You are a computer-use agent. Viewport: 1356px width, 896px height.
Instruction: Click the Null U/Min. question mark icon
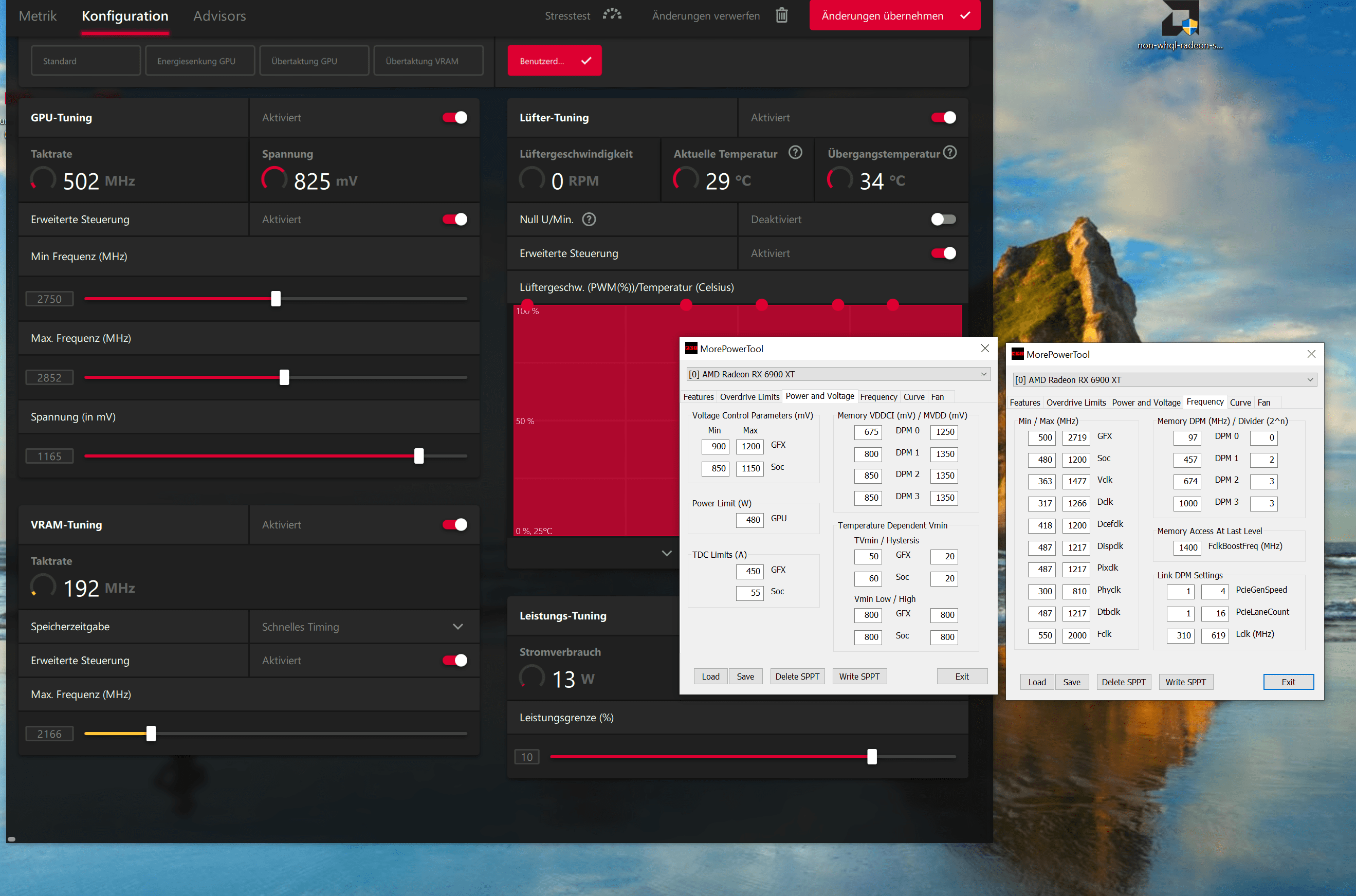589,220
